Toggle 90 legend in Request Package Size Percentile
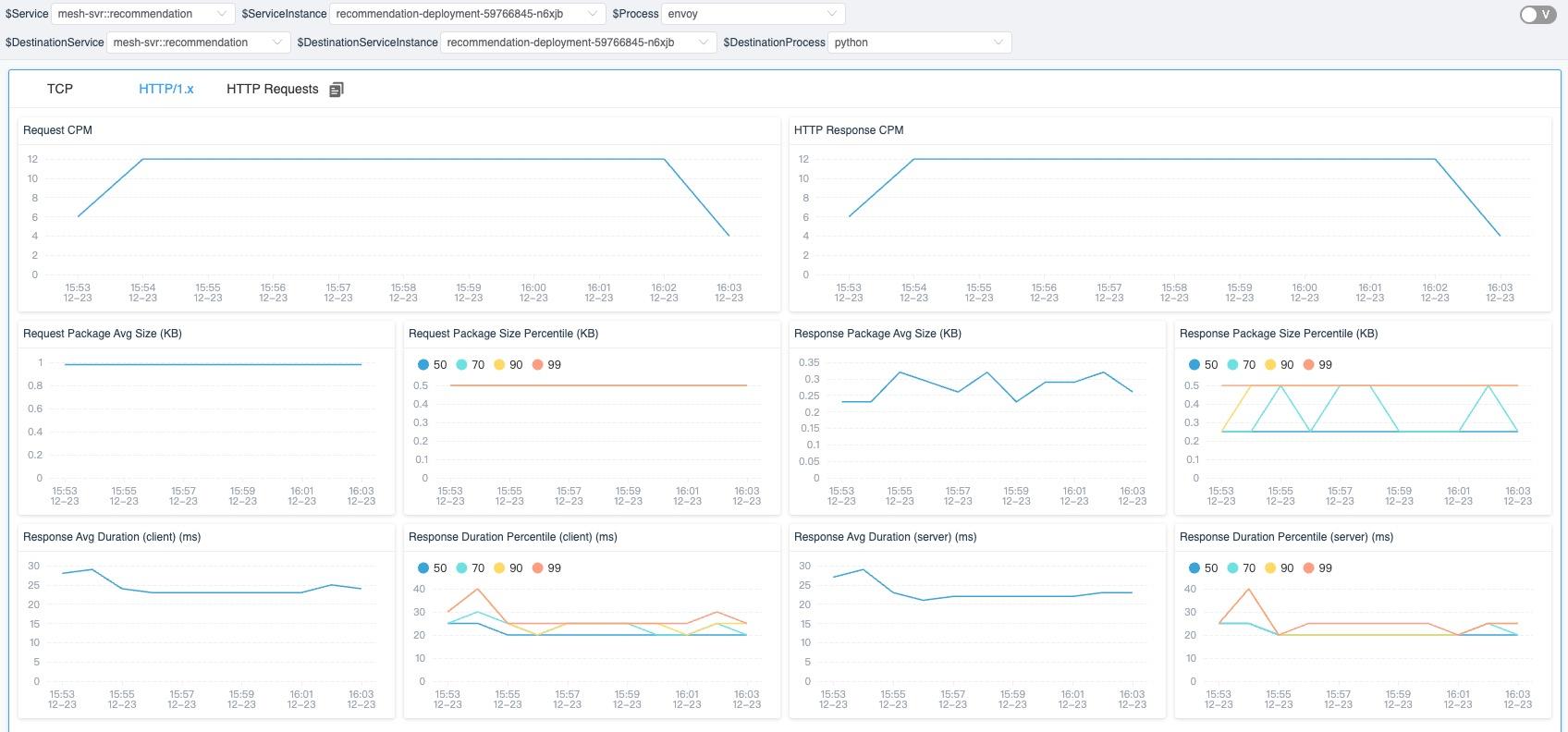Screen dimensions: 1568x732 point(508,365)
